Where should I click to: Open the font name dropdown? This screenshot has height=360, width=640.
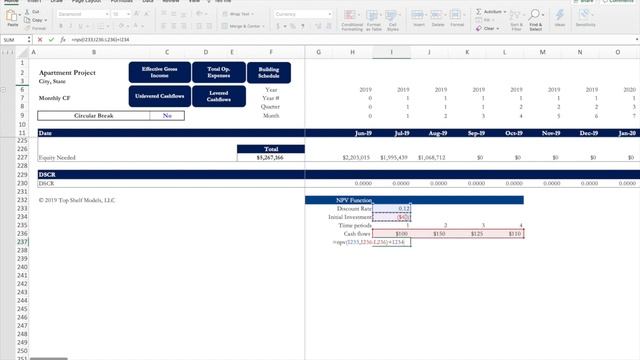107,14
